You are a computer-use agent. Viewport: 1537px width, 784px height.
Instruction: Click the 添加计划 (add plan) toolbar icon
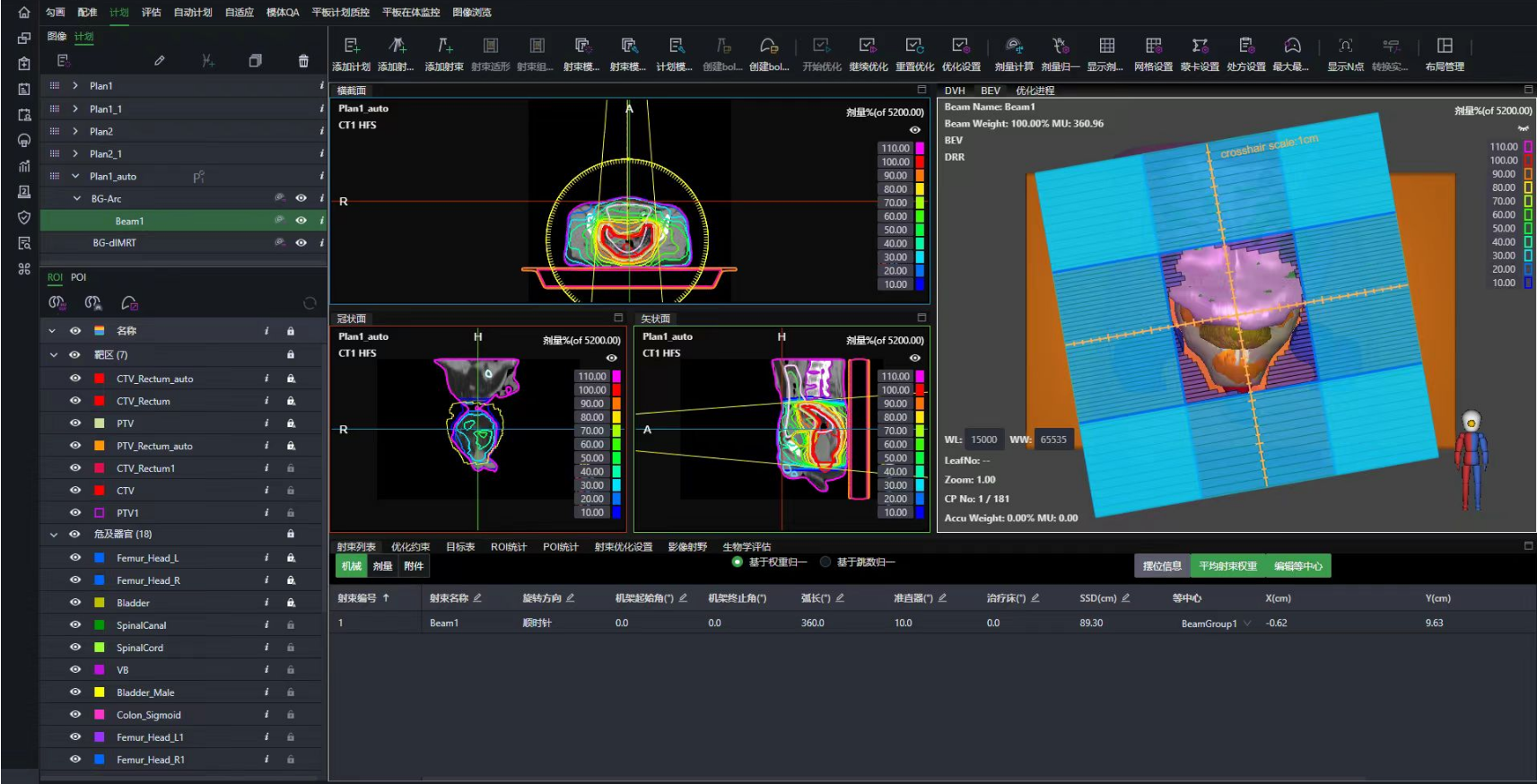[351, 47]
